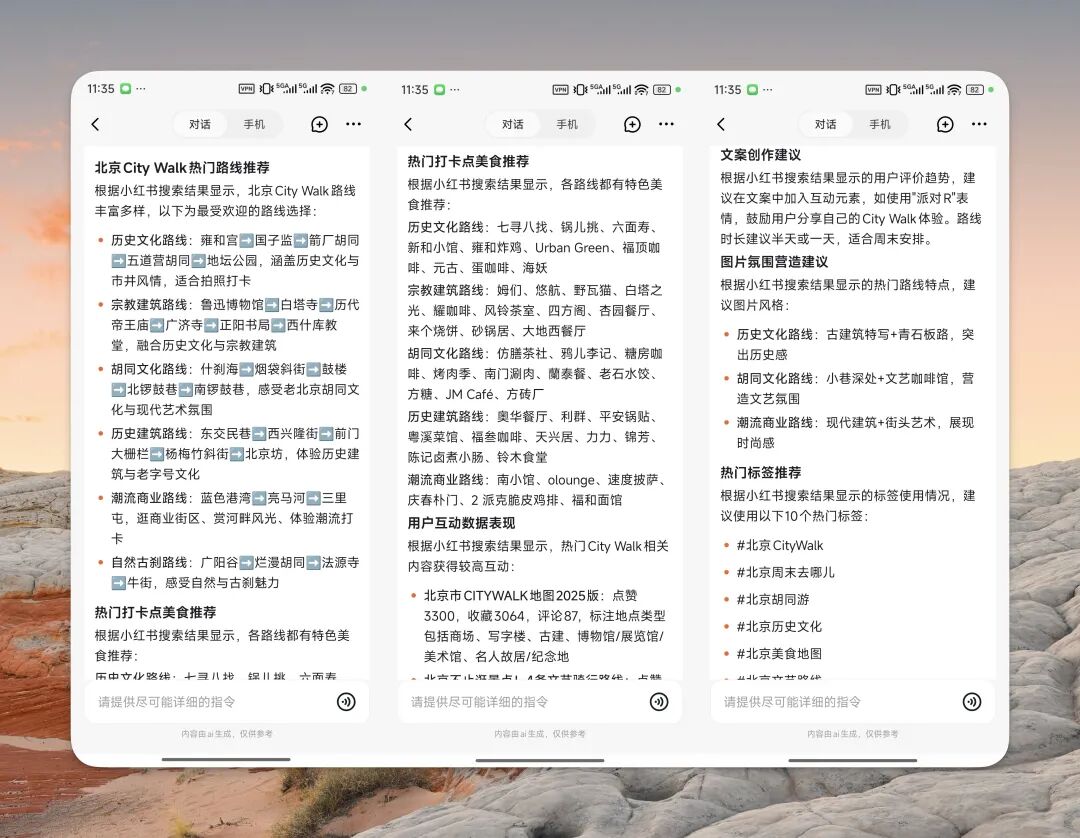
Task: Tap the voice input icon on the 用户互动数据表现 screen
Action: pyautogui.click(x=659, y=702)
